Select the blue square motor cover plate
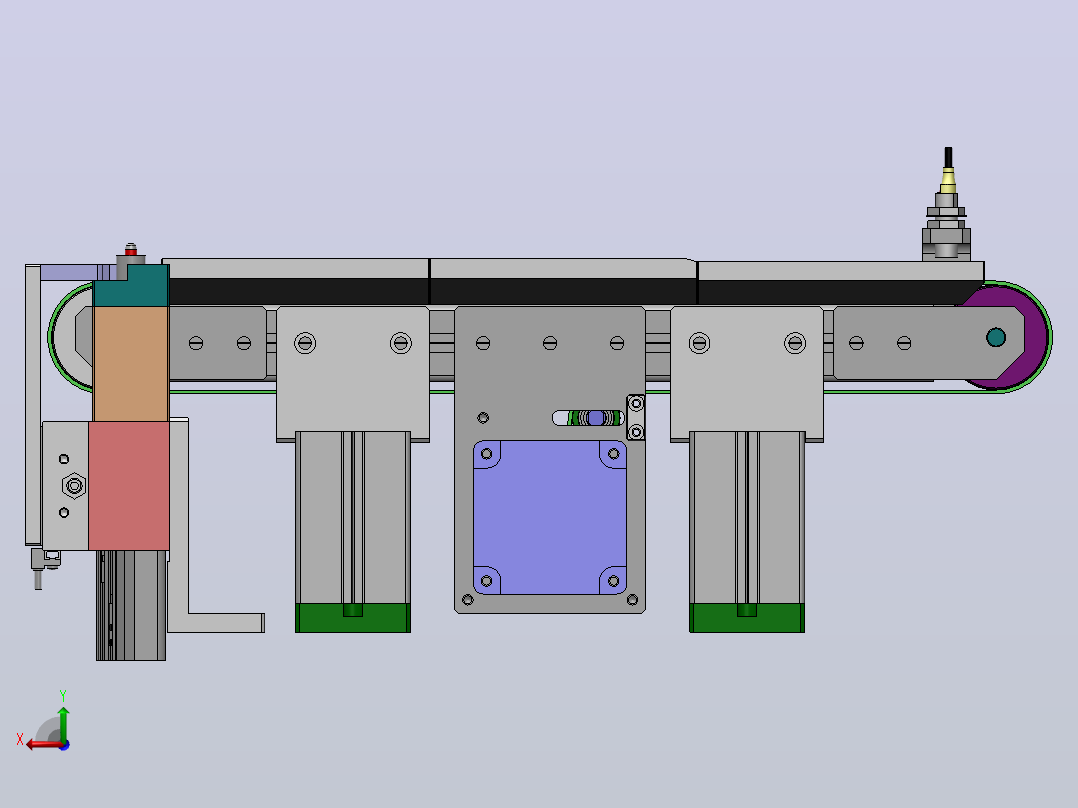The width and height of the screenshot is (1078, 808). [549, 517]
